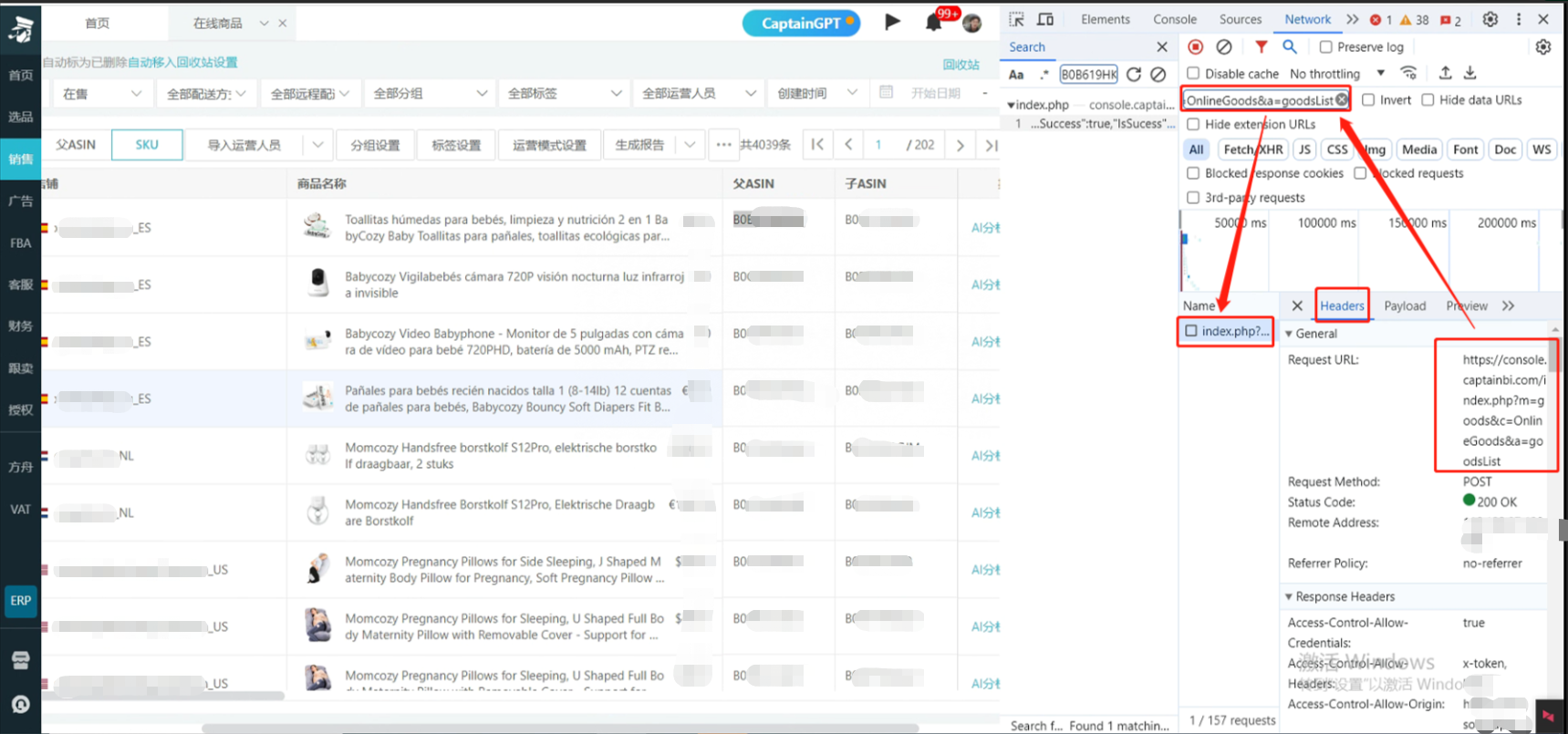Image resolution: width=1568 pixels, height=734 pixels.
Task: Open the Payload tab
Action: pos(1404,306)
